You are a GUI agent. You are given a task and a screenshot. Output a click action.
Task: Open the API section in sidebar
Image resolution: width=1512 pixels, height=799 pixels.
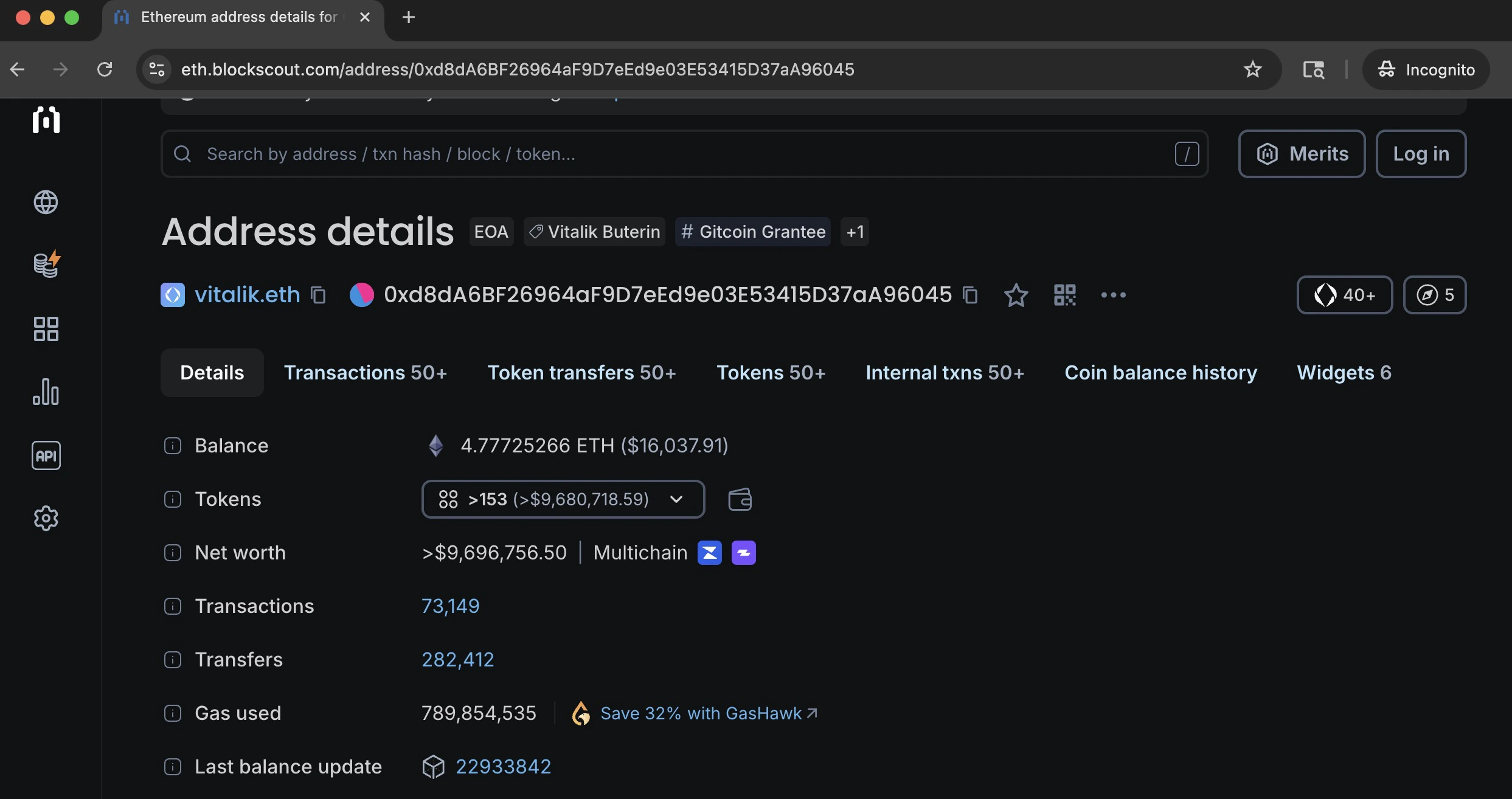click(x=46, y=455)
